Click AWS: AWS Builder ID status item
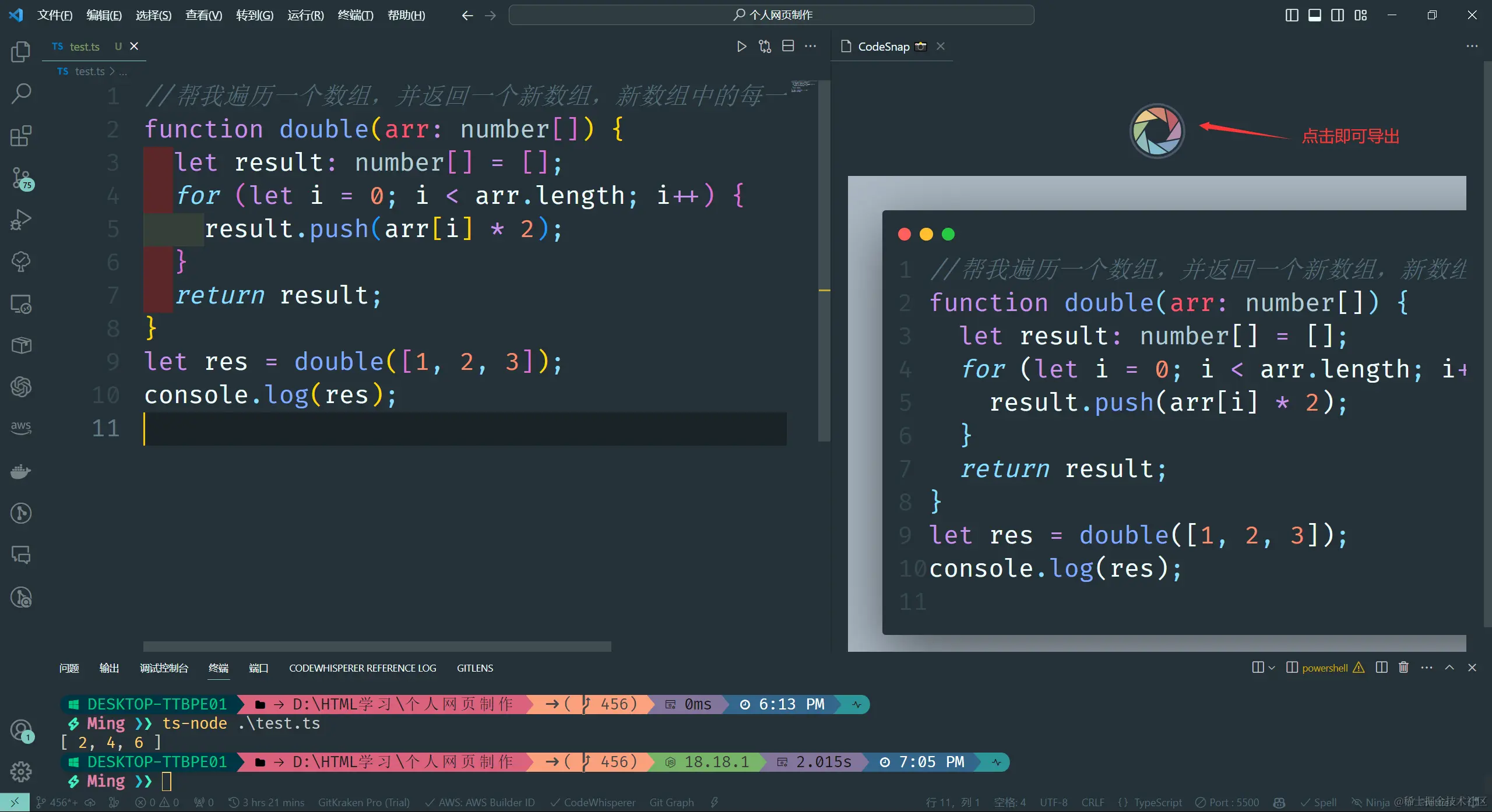The width and height of the screenshot is (1492, 812). click(x=480, y=802)
